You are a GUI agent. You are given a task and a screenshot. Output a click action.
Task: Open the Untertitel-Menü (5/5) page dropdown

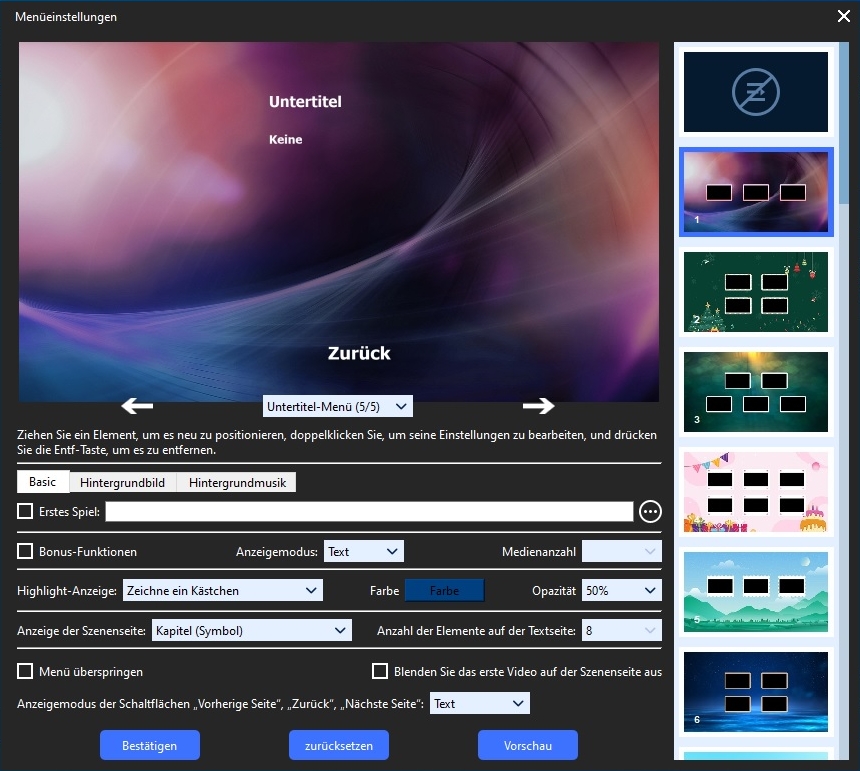click(x=337, y=406)
